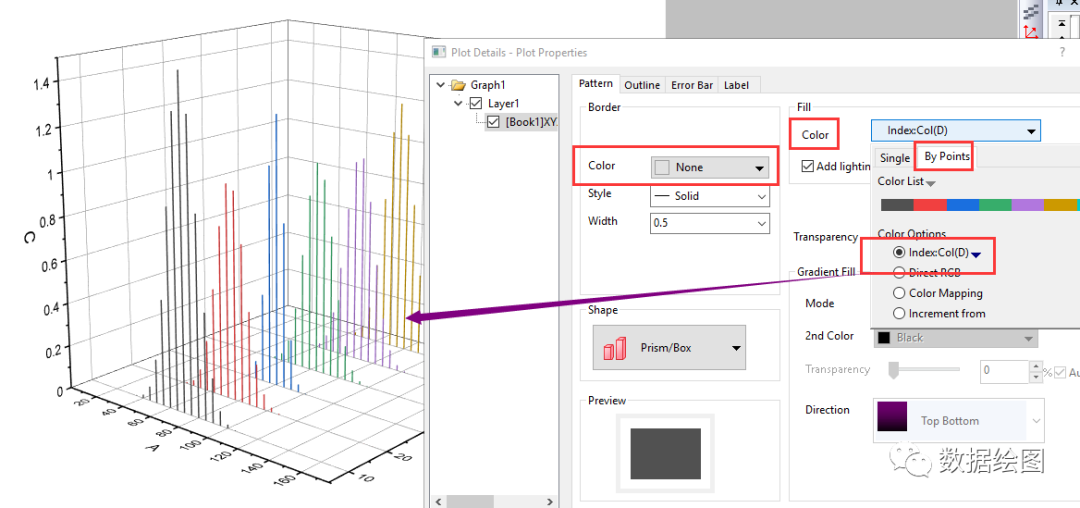Screen dimensions: 1080x508
Task: Collapse the Layer1 tree node
Action: tap(459, 103)
